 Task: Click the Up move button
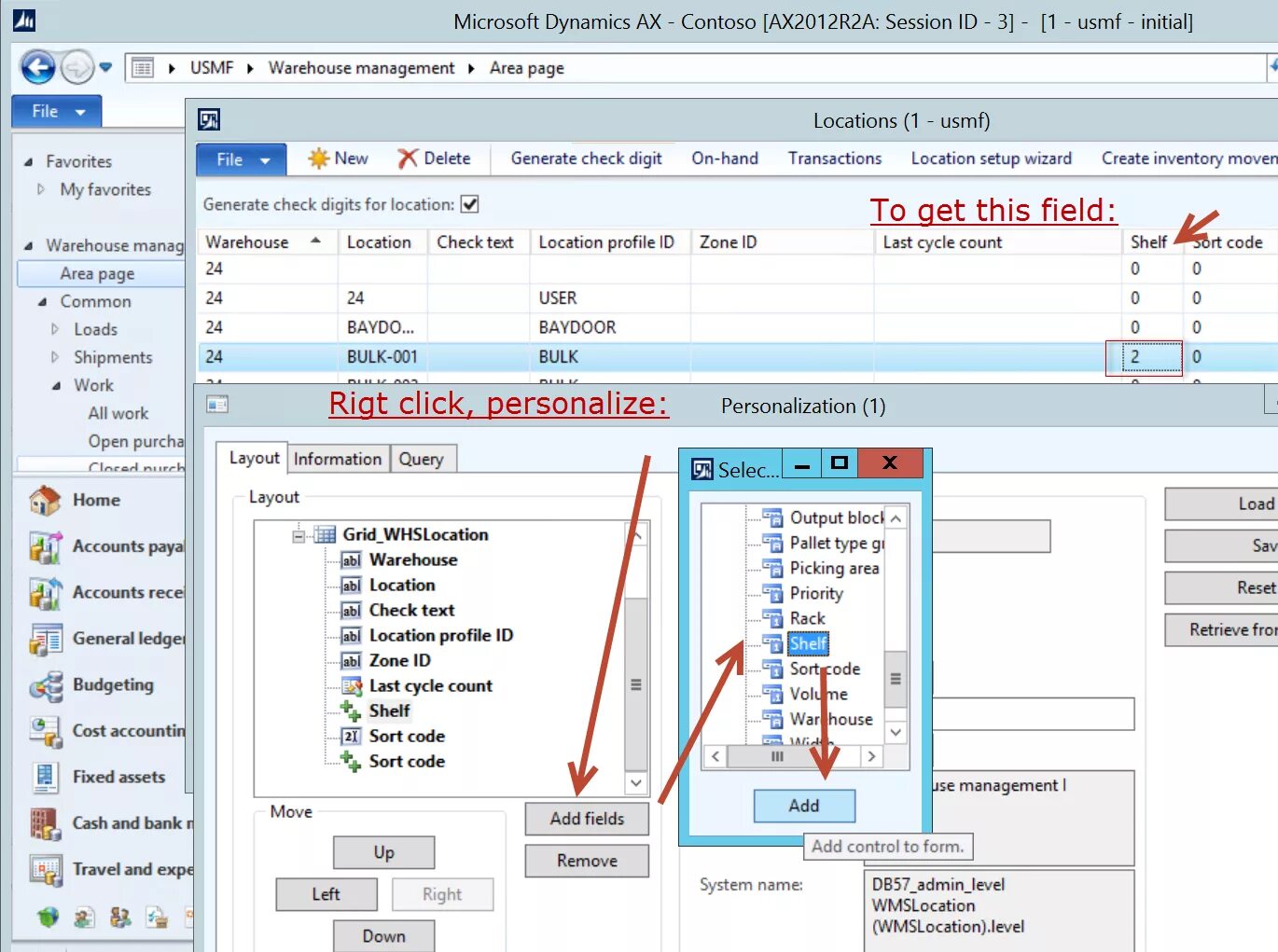point(383,852)
